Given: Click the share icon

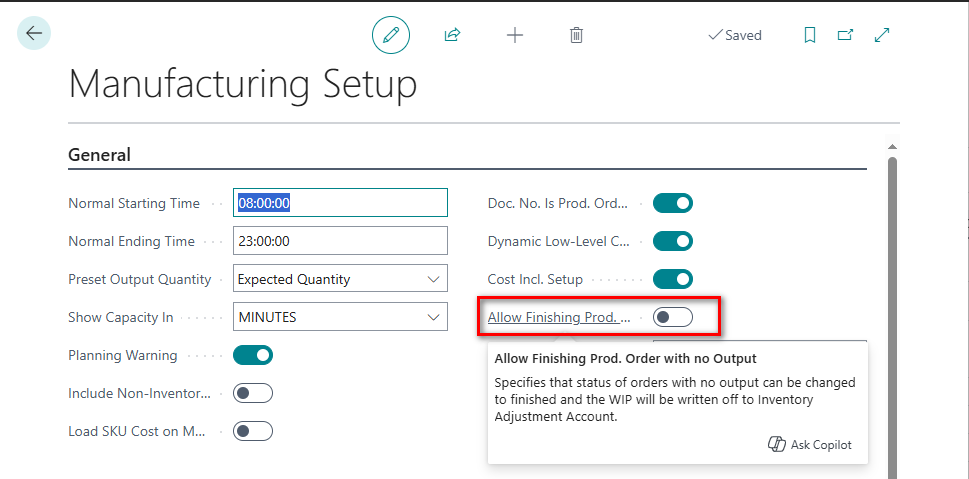Looking at the screenshot, I should pyautogui.click(x=452, y=35).
